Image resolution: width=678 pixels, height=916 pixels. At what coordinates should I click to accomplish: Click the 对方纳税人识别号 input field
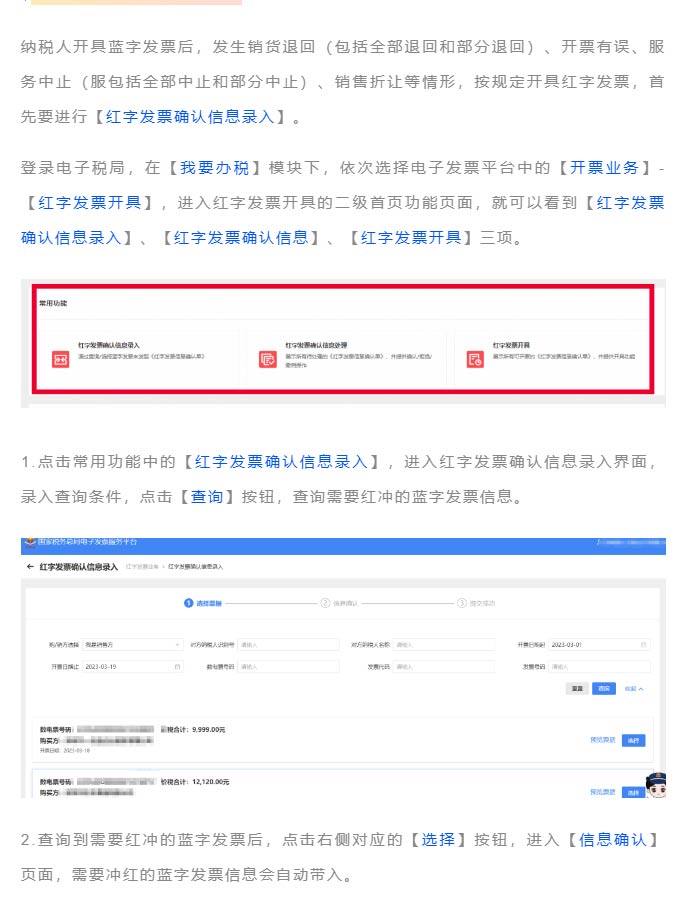pyautogui.click(x=285, y=644)
